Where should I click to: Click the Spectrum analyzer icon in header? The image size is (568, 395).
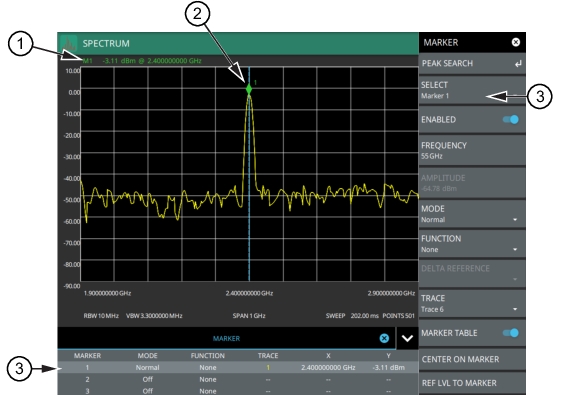[69, 43]
